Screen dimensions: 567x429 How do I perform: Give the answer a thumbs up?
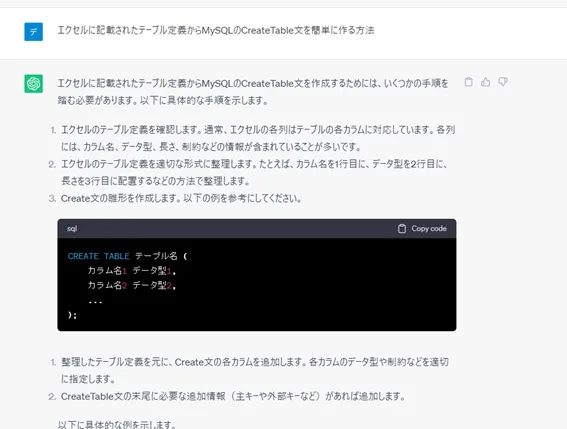[x=485, y=82]
